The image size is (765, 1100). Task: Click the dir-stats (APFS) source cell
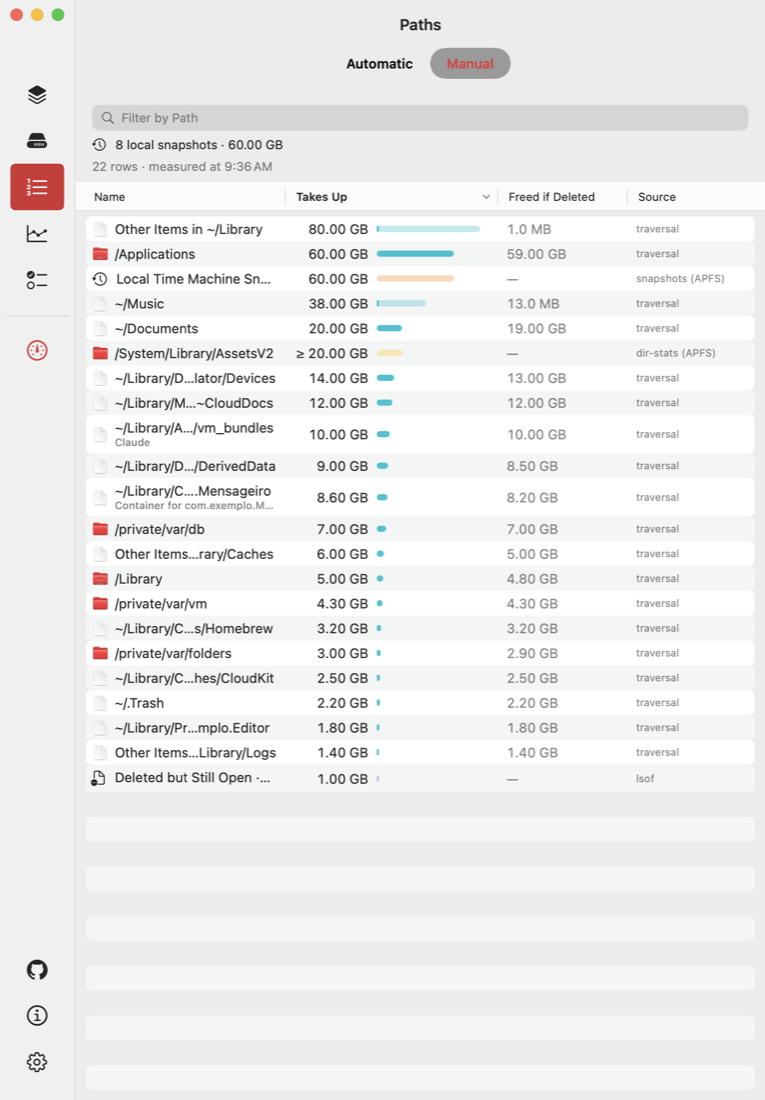[676, 353]
